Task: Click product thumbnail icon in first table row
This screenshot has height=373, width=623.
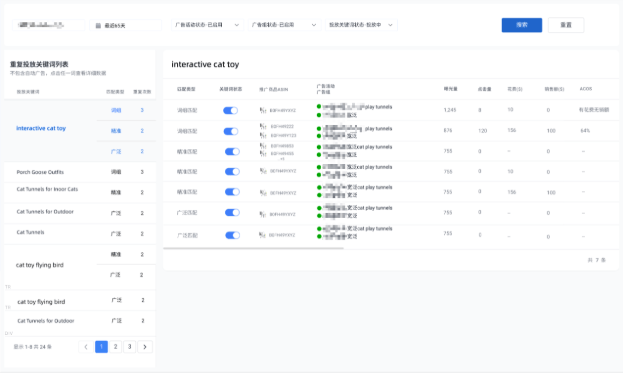Action: coord(263,110)
